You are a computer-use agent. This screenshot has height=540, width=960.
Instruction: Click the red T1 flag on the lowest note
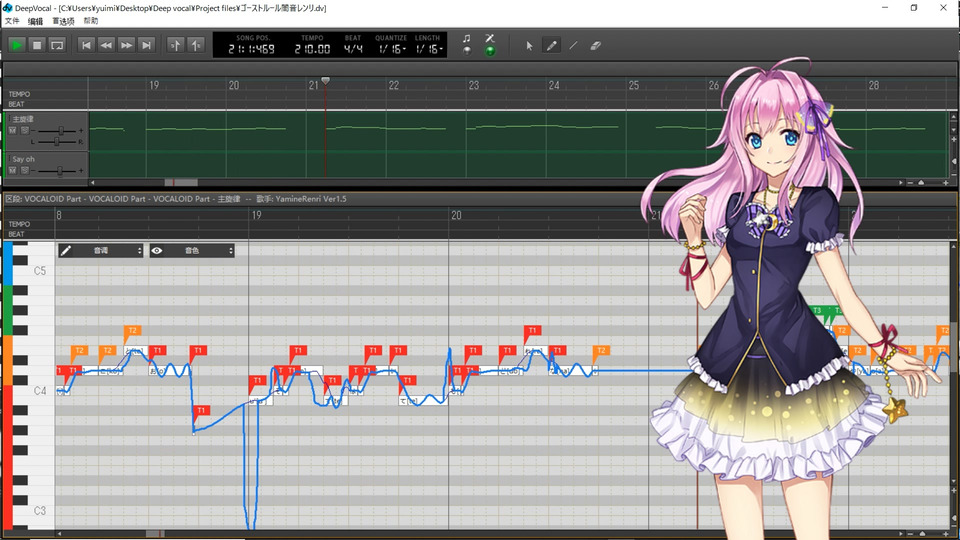point(200,412)
